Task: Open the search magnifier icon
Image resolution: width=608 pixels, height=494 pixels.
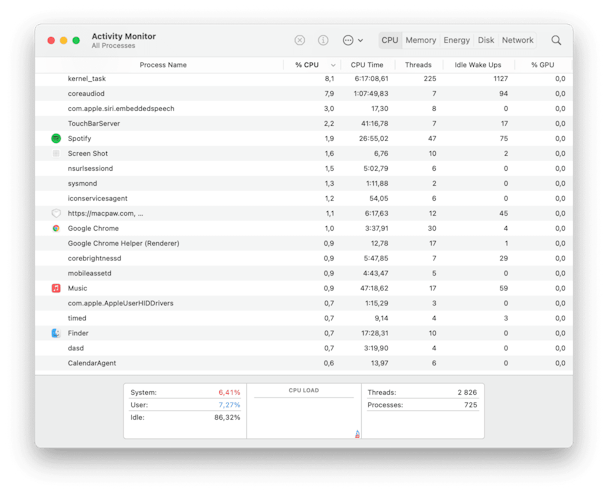Action: click(x=556, y=40)
